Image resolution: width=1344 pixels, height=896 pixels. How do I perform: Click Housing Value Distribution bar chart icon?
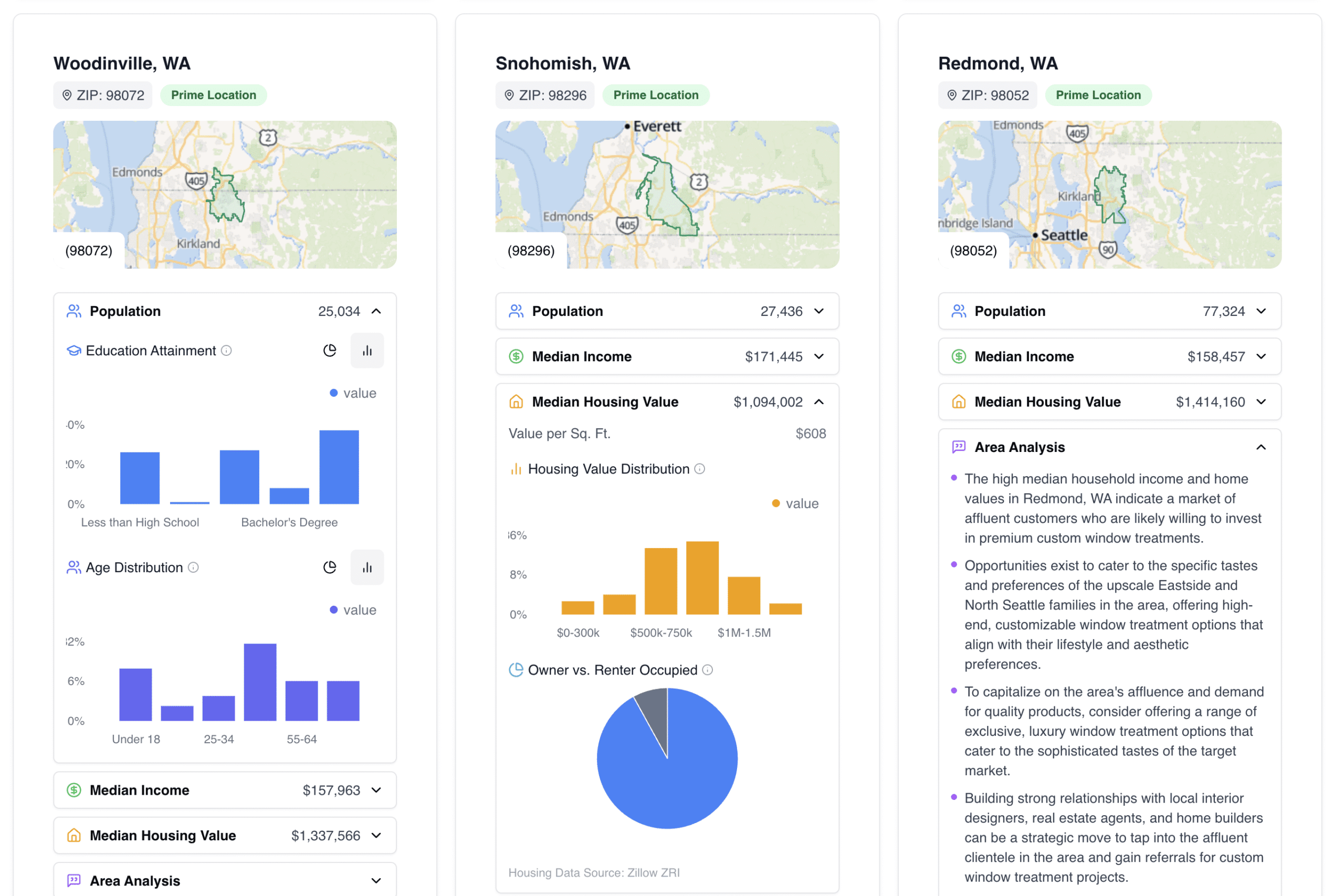click(x=516, y=469)
